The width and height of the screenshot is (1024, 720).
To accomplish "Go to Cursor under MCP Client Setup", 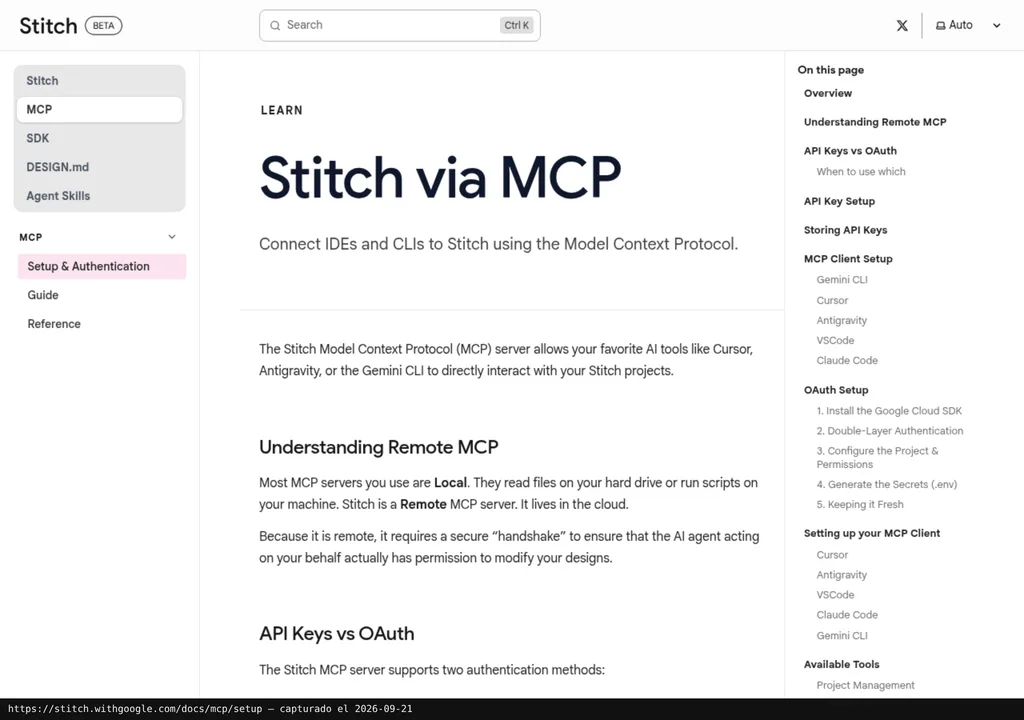I will point(832,300).
